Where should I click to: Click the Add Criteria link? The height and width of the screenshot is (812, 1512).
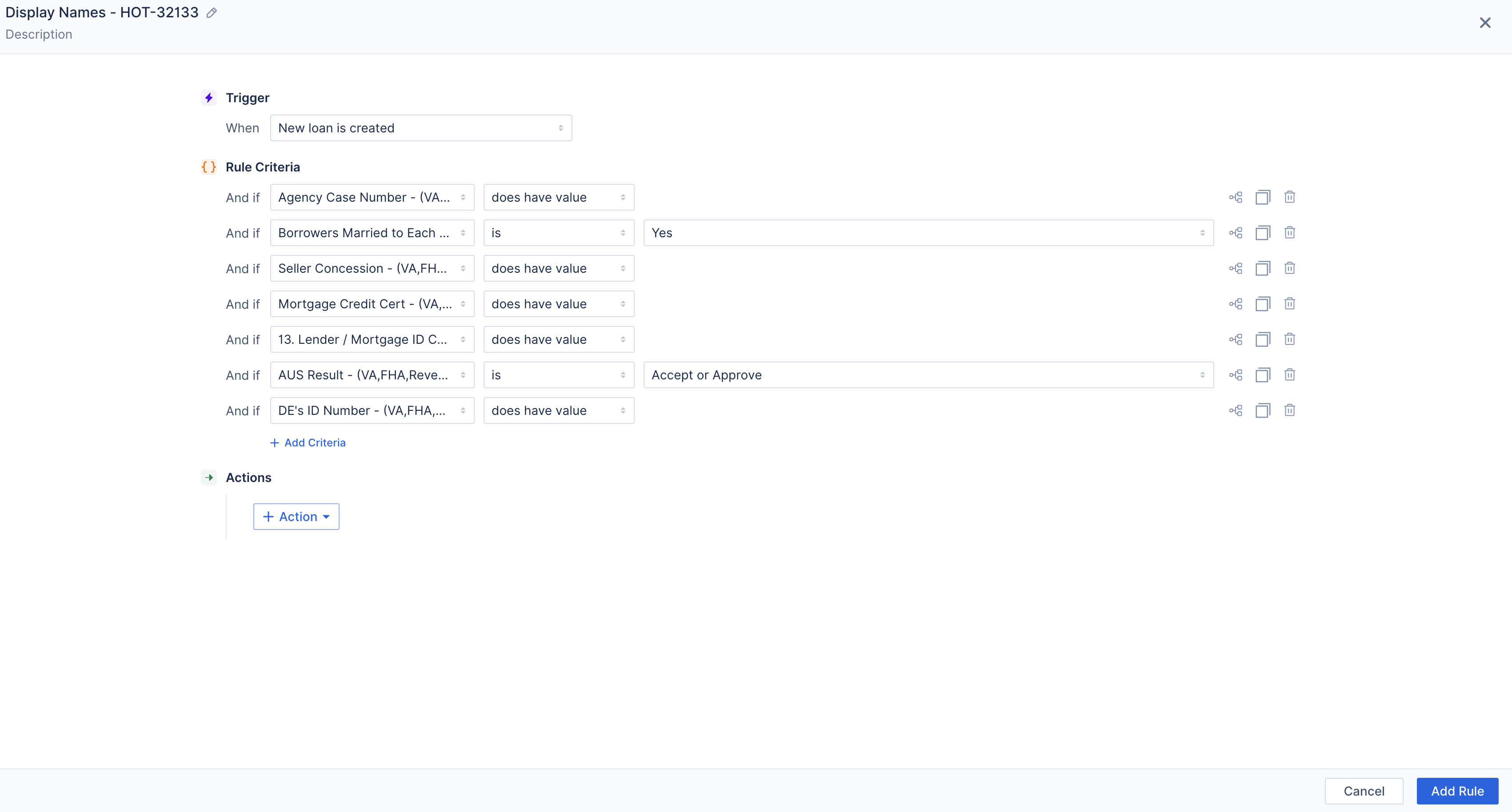point(308,443)
